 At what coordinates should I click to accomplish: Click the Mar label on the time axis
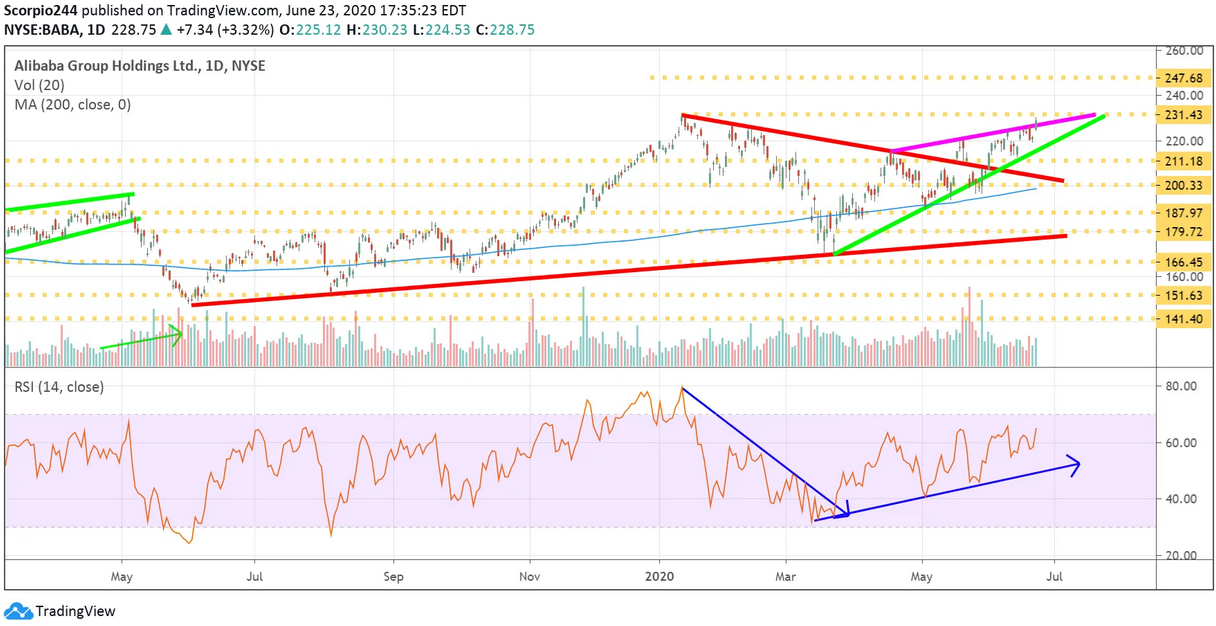click(786, 576)
